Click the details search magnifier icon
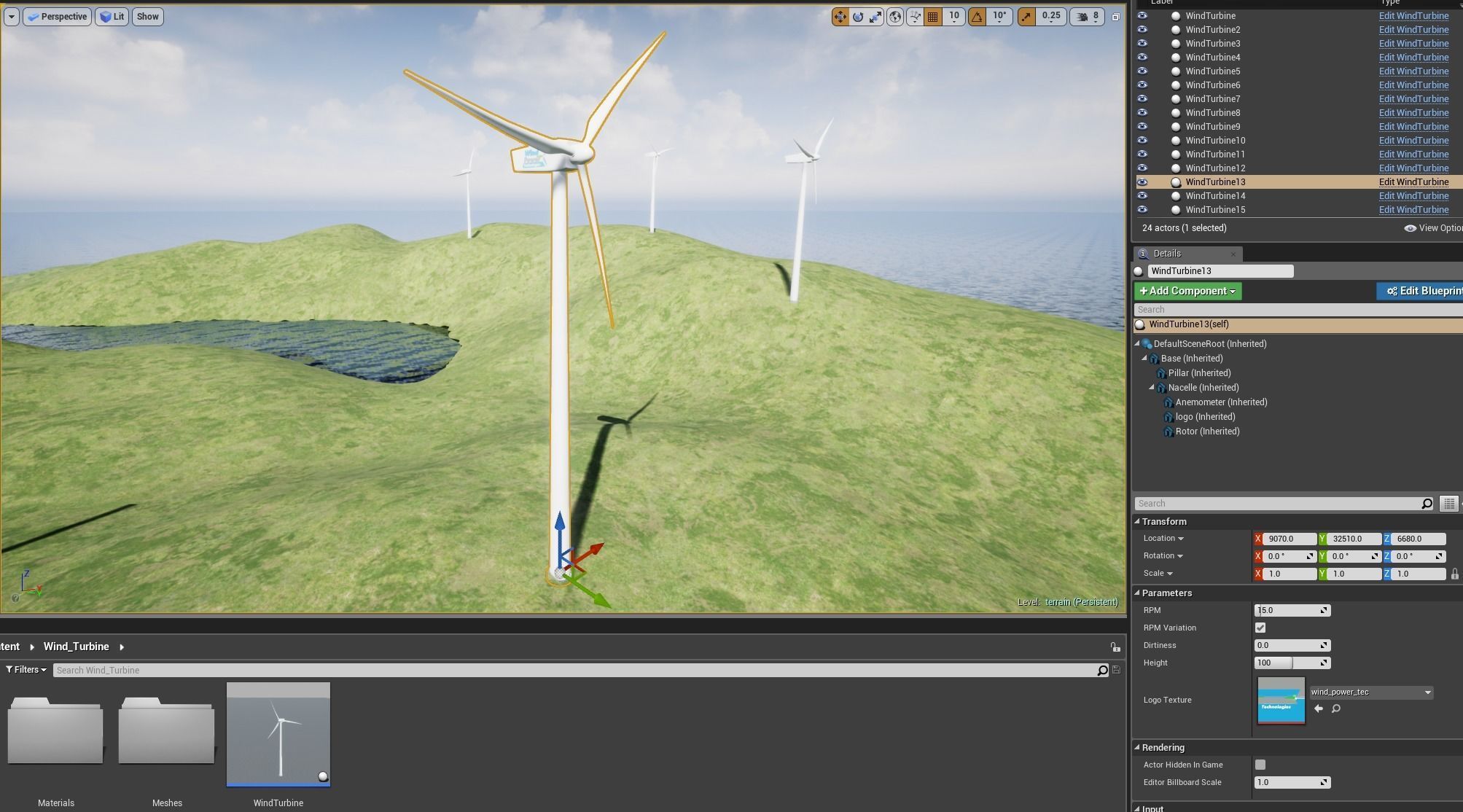This screenshot has width=1463, height=812. click(1427, 504)
